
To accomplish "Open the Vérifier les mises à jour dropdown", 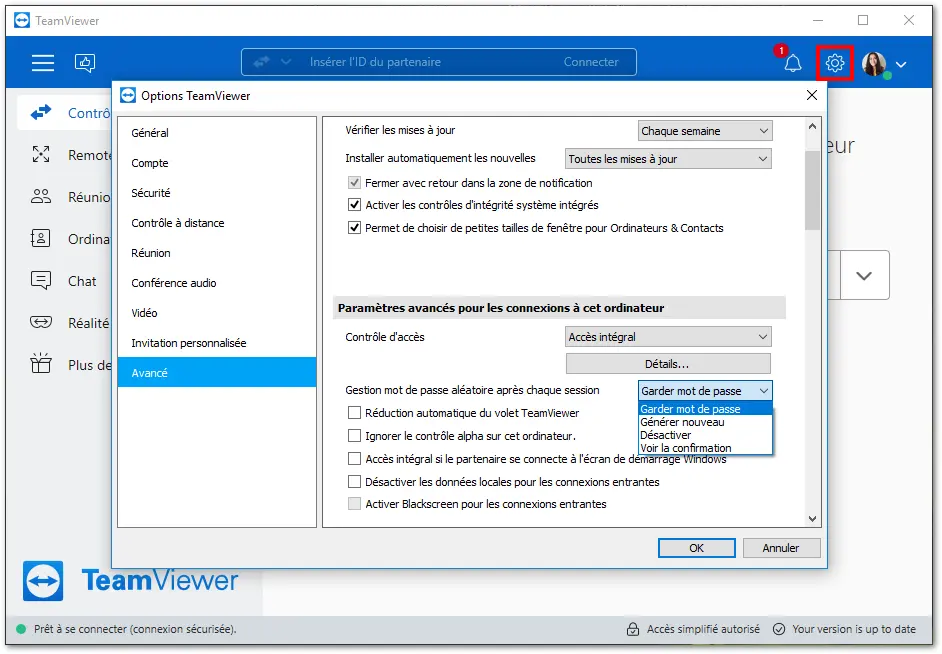I will [x=705, y=131].
